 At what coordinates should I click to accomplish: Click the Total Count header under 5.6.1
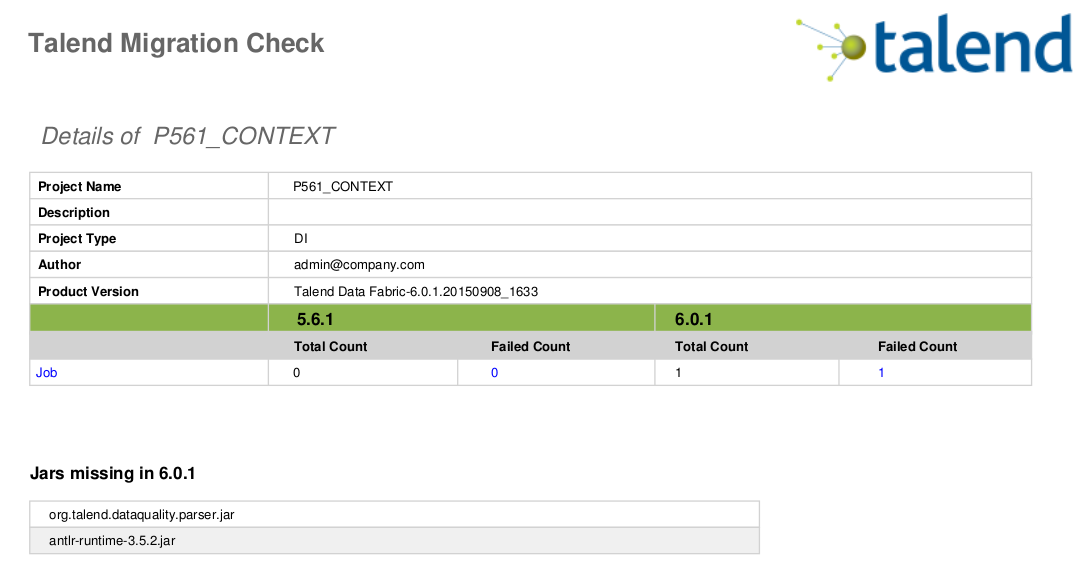(x=331, y=346)
